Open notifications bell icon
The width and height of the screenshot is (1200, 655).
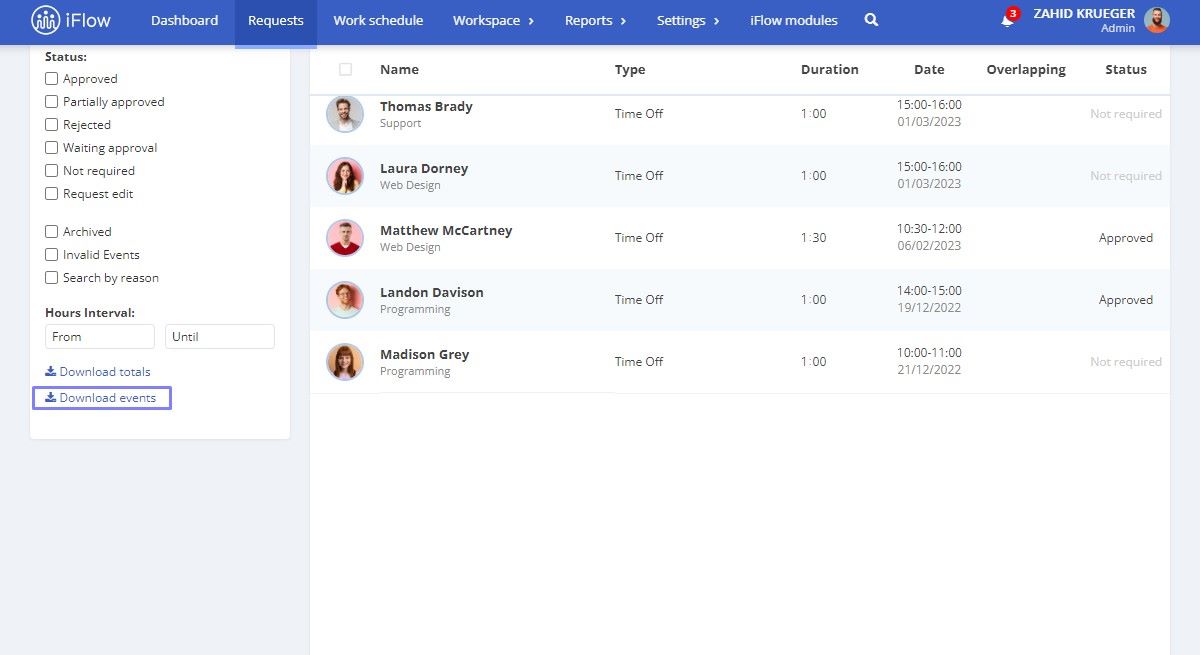[x=1007, y=20]
